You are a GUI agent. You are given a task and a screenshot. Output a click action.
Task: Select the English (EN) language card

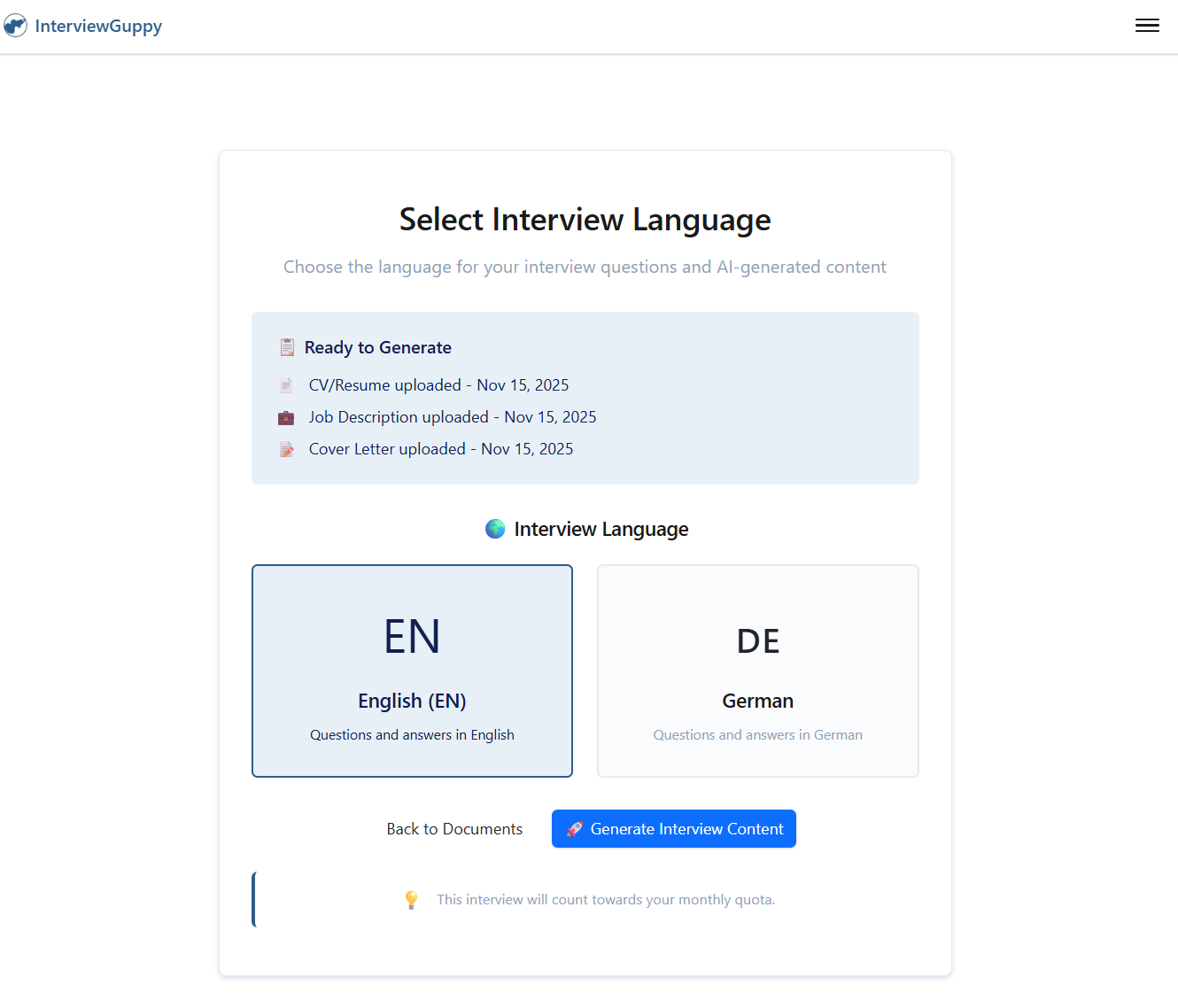pyautogui.click(x=412, y=671)
